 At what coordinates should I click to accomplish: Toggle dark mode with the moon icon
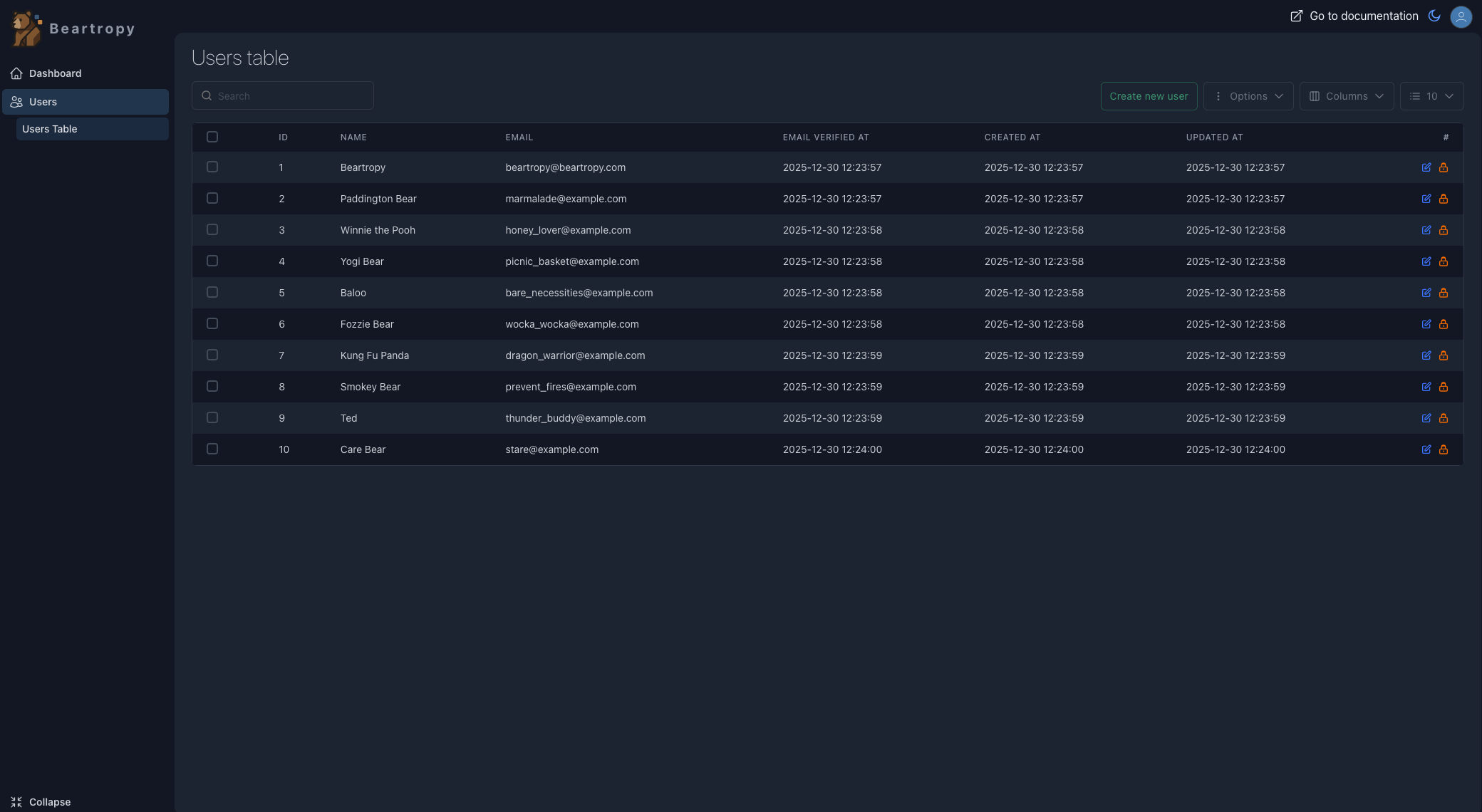[x=1434, y=16]
